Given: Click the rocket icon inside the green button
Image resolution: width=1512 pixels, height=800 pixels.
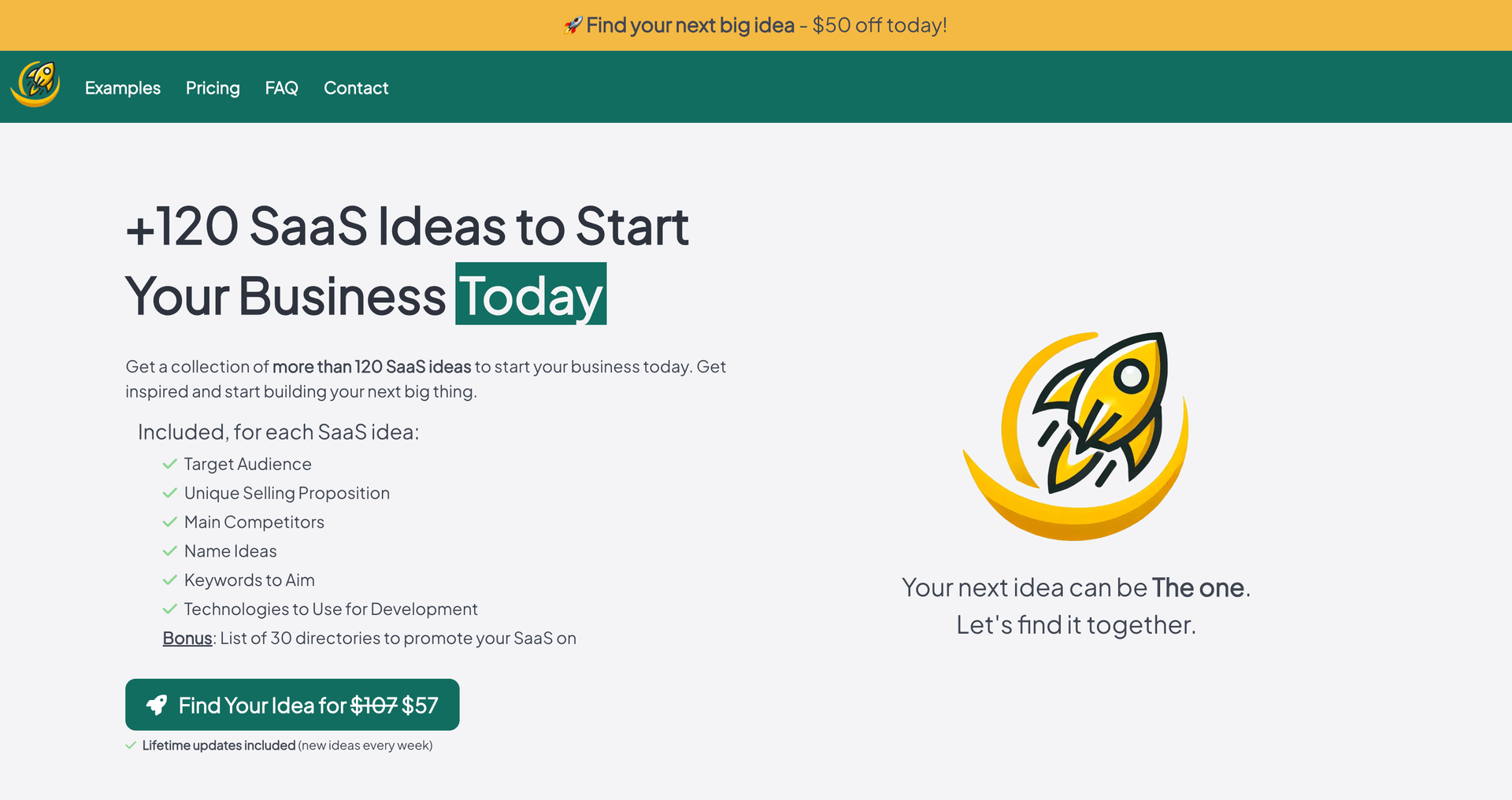Looking at the screenshot, I should [157, 705].
